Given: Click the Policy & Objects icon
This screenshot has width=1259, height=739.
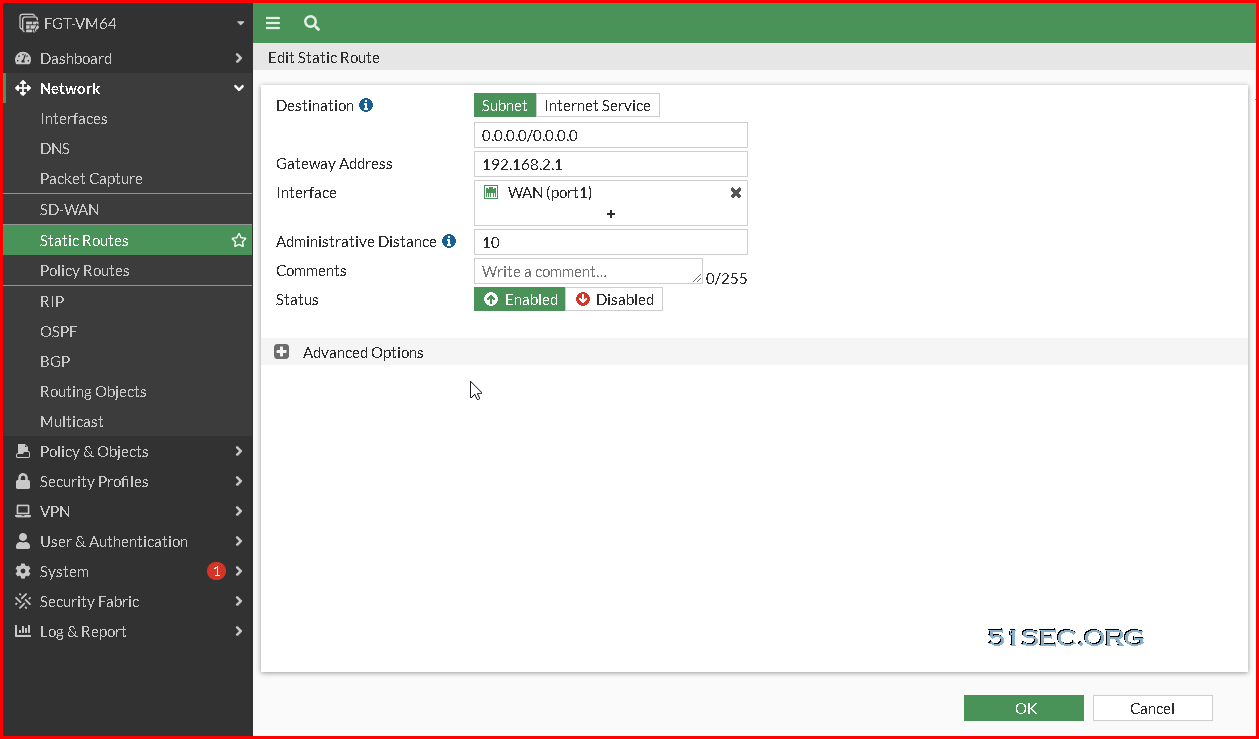Looking at the screenshot, I should tap(23, 451).
